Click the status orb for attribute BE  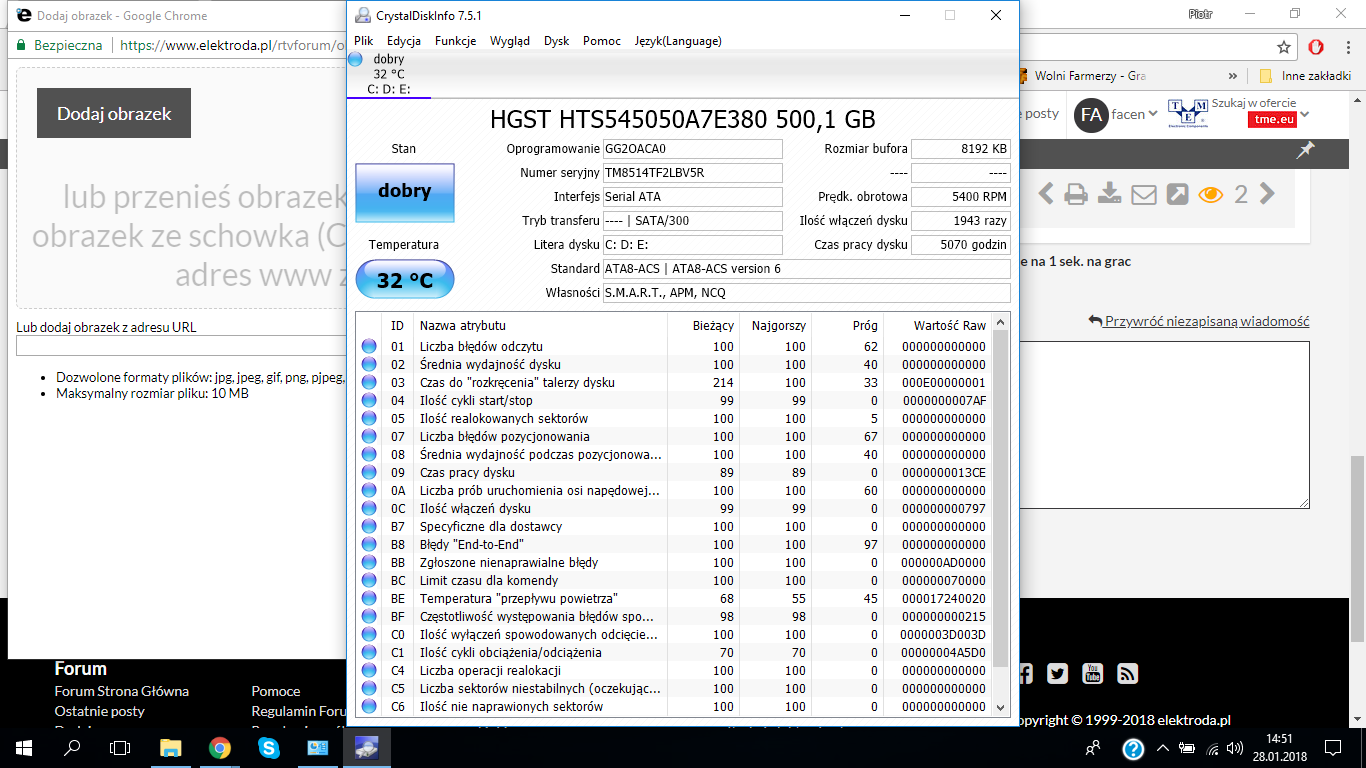(369, 599)
